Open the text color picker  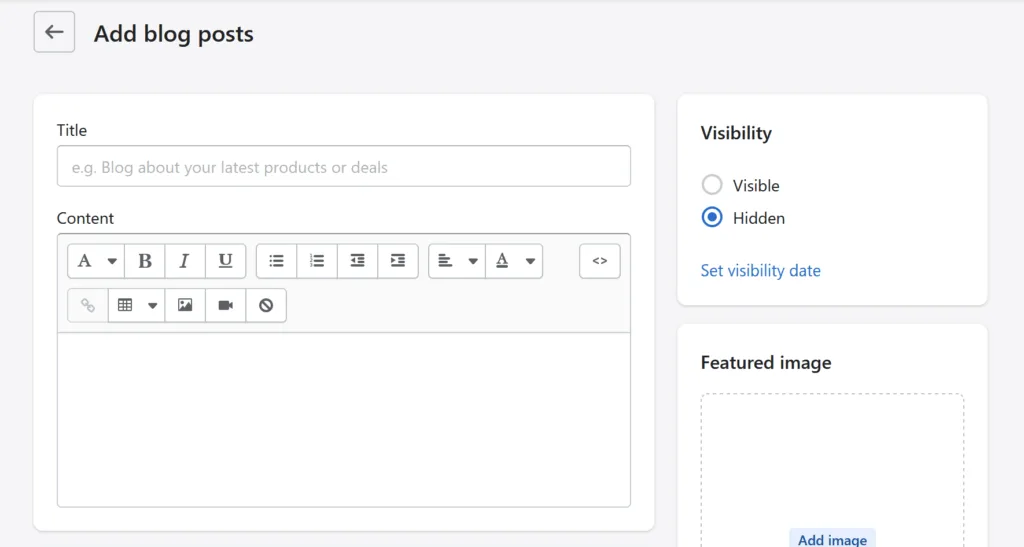(x=514, y=261)
